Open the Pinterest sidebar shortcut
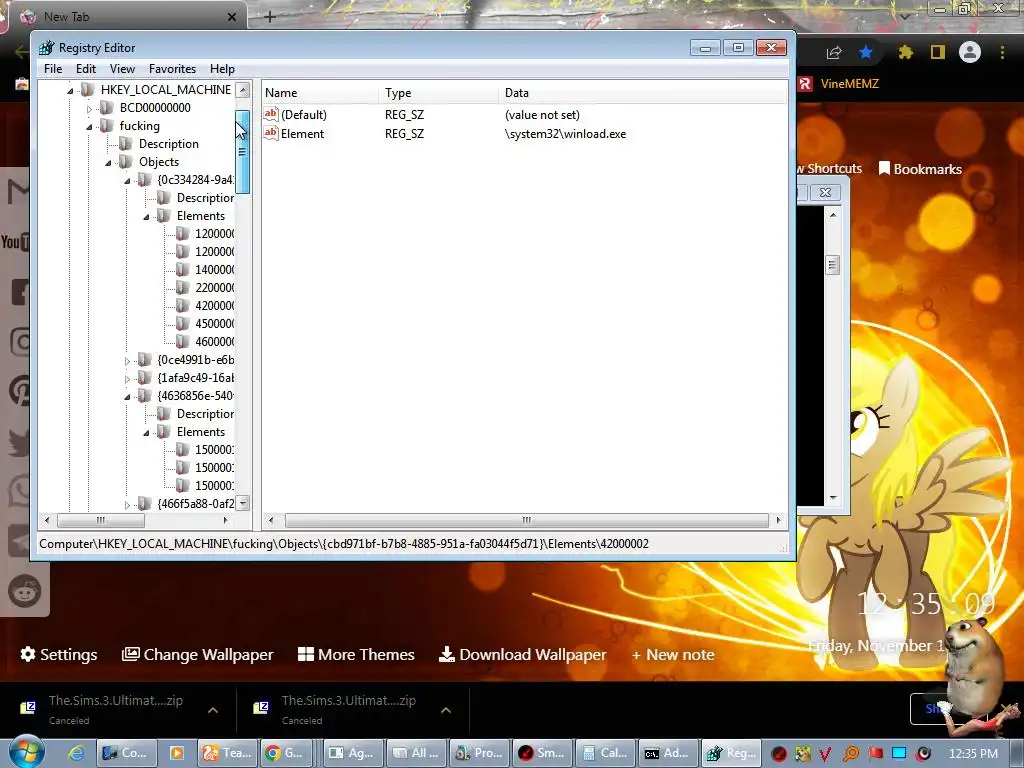1024x768 pixels. 21,391
